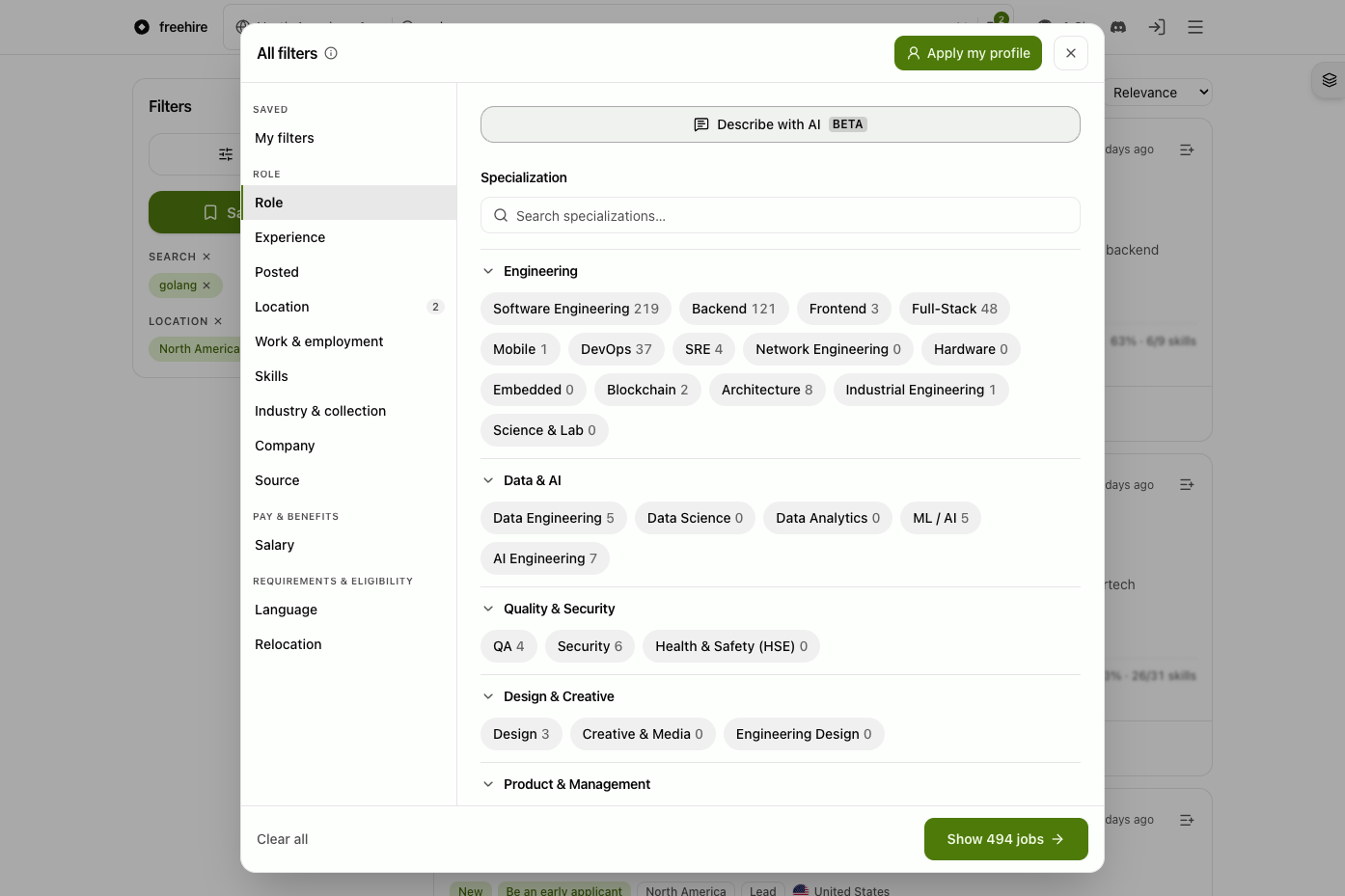Close the All filters dialog
The height and width of the screenshot is (896, 1345).
[1071, 53]
